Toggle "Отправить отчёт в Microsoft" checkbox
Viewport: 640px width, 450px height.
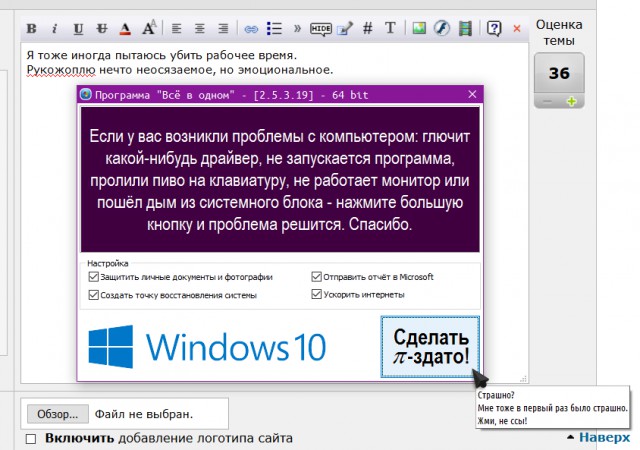pos(316,277)
